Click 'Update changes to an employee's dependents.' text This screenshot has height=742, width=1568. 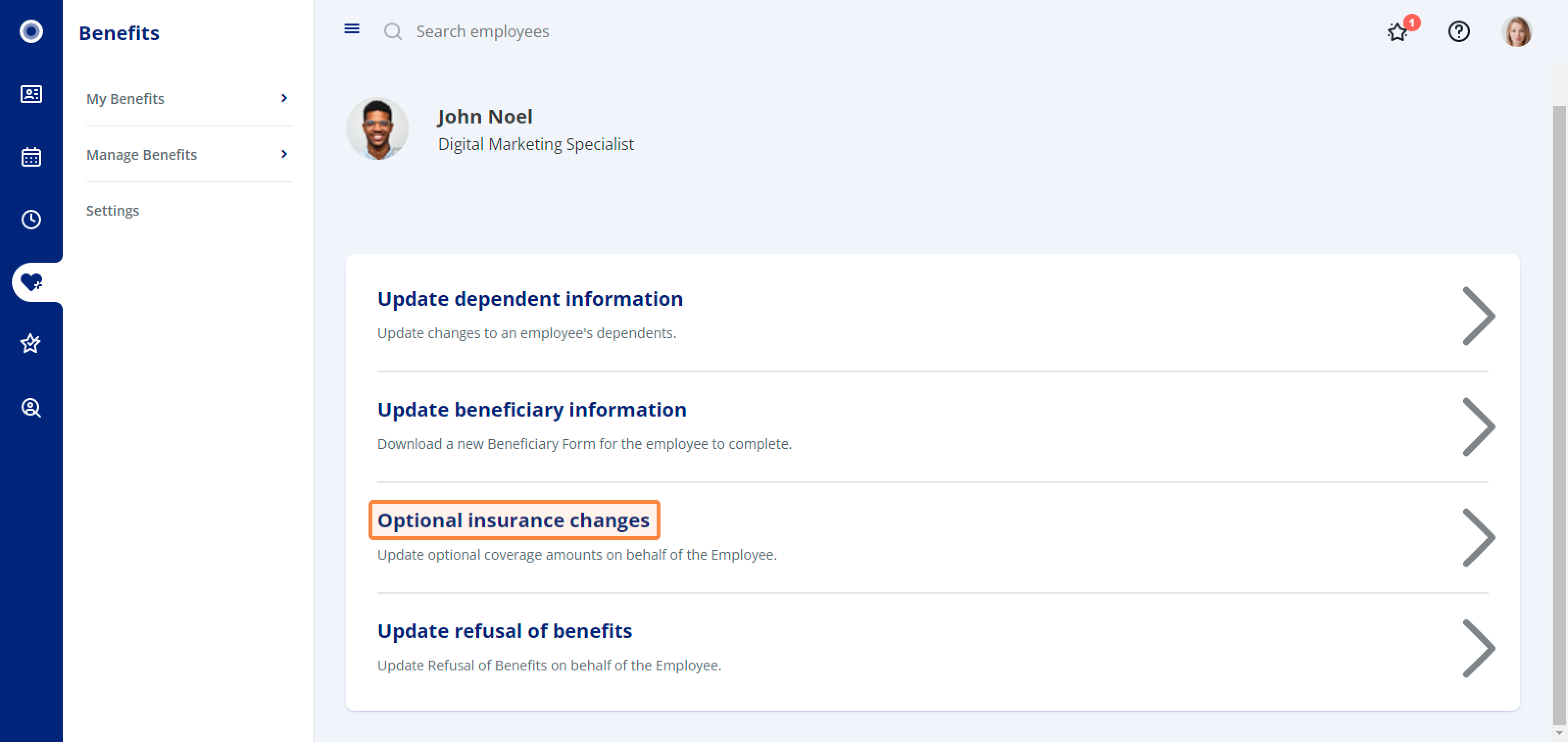[527, 333]
